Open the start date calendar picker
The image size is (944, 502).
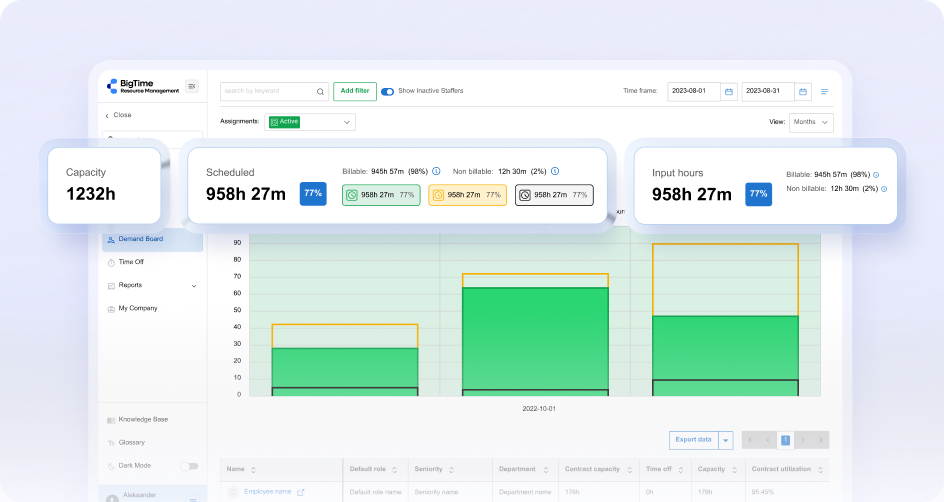coord(729,91)
